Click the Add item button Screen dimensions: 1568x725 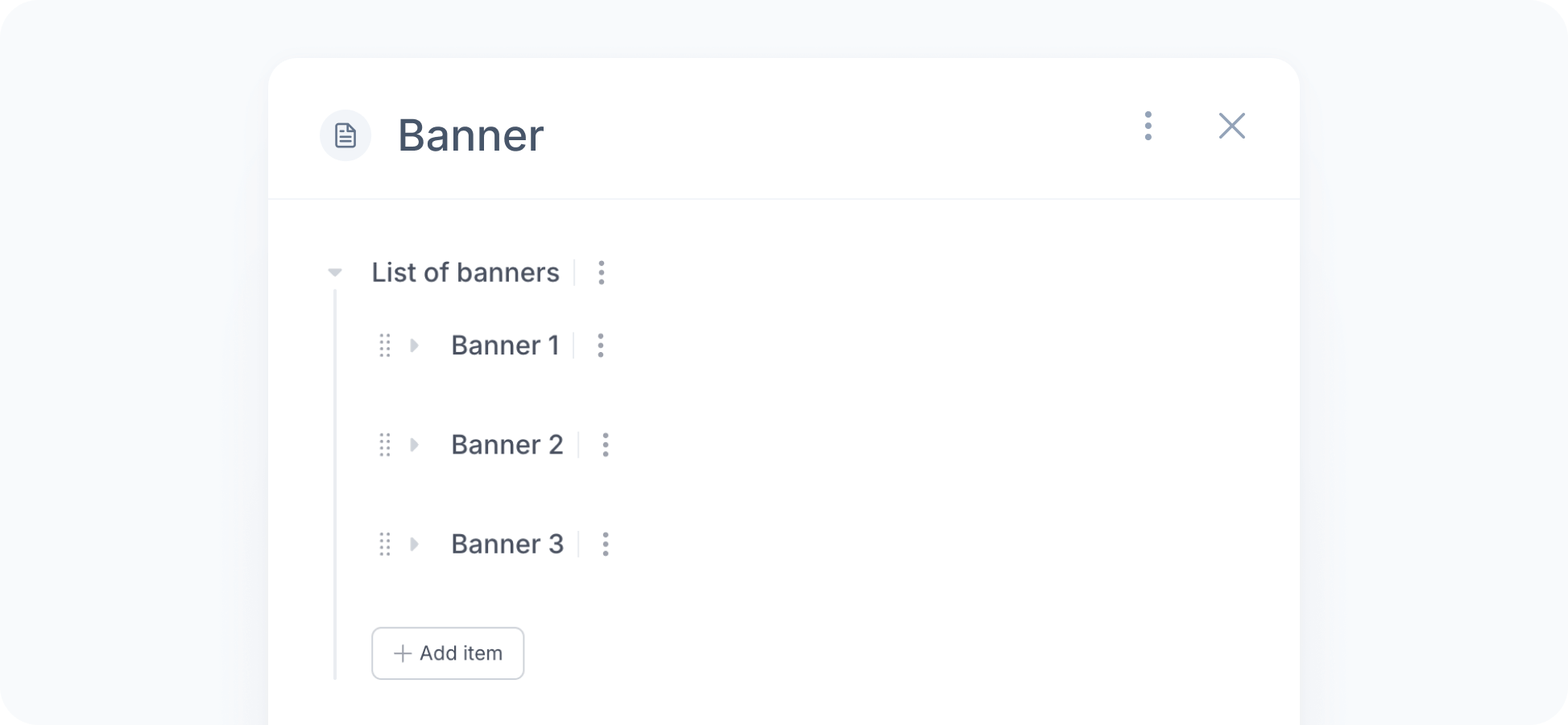(x=448, y=653)
